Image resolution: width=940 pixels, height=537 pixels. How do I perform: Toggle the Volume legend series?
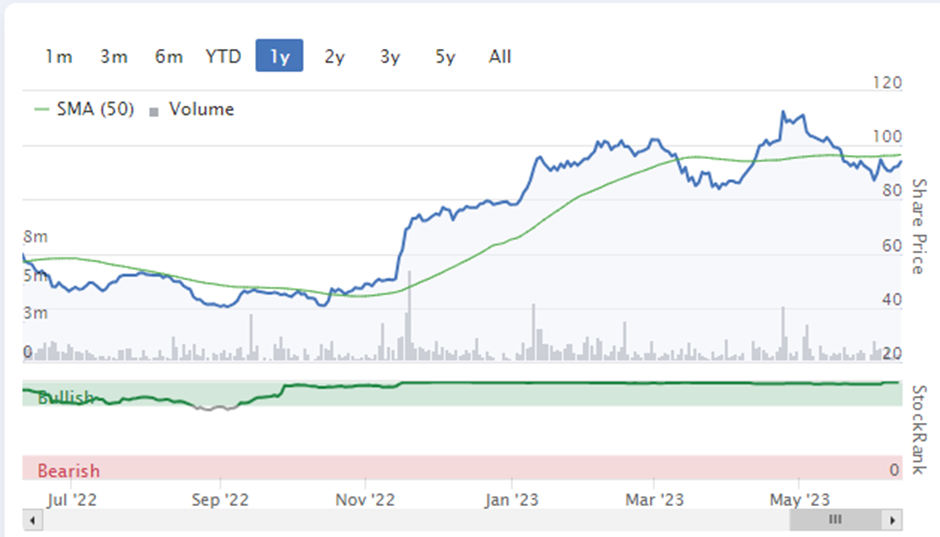pos(192,109)
